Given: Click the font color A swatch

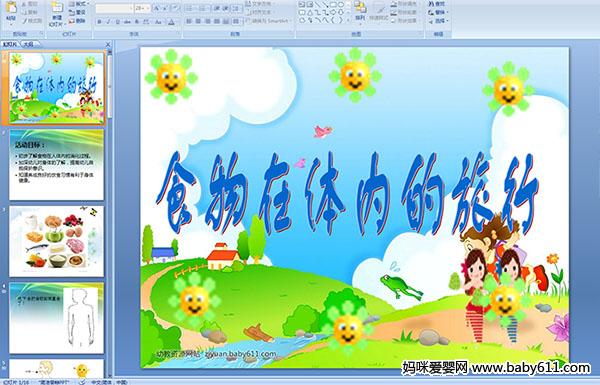Looking at the screenshot, I should [x=171, y=22].
